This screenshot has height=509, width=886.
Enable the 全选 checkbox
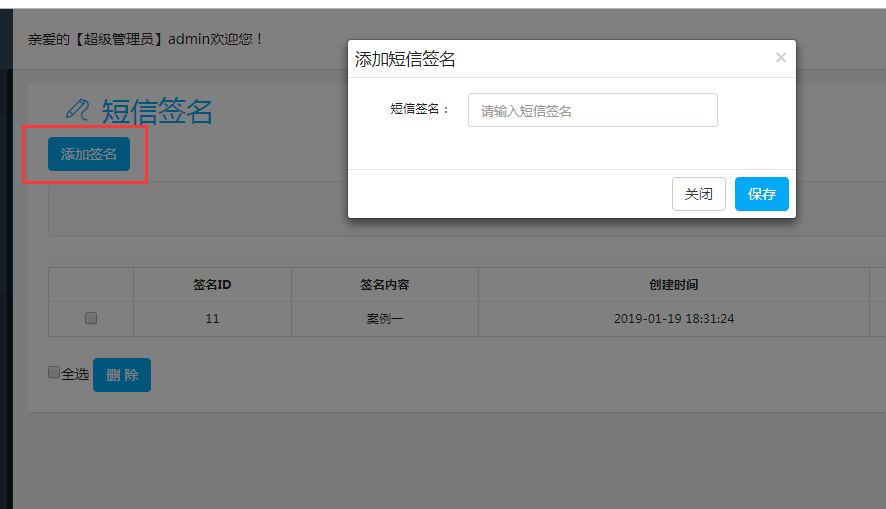tap(54, 373)
